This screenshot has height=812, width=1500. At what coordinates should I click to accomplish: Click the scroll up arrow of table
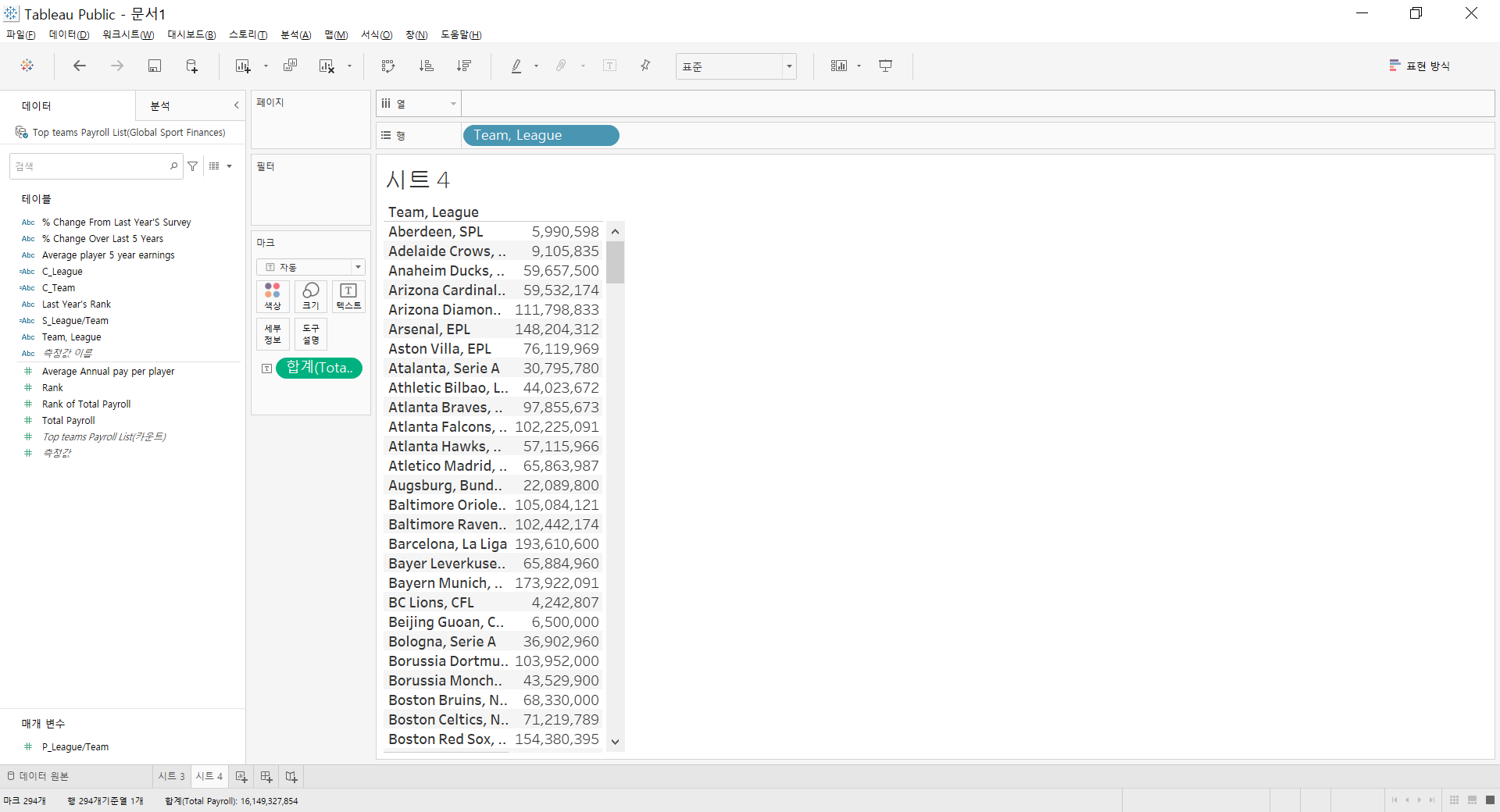tap(616, 231)
